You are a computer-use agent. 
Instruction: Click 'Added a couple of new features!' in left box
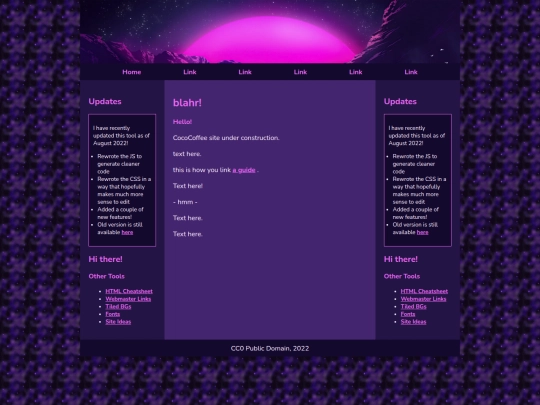[x=120, y=214]
